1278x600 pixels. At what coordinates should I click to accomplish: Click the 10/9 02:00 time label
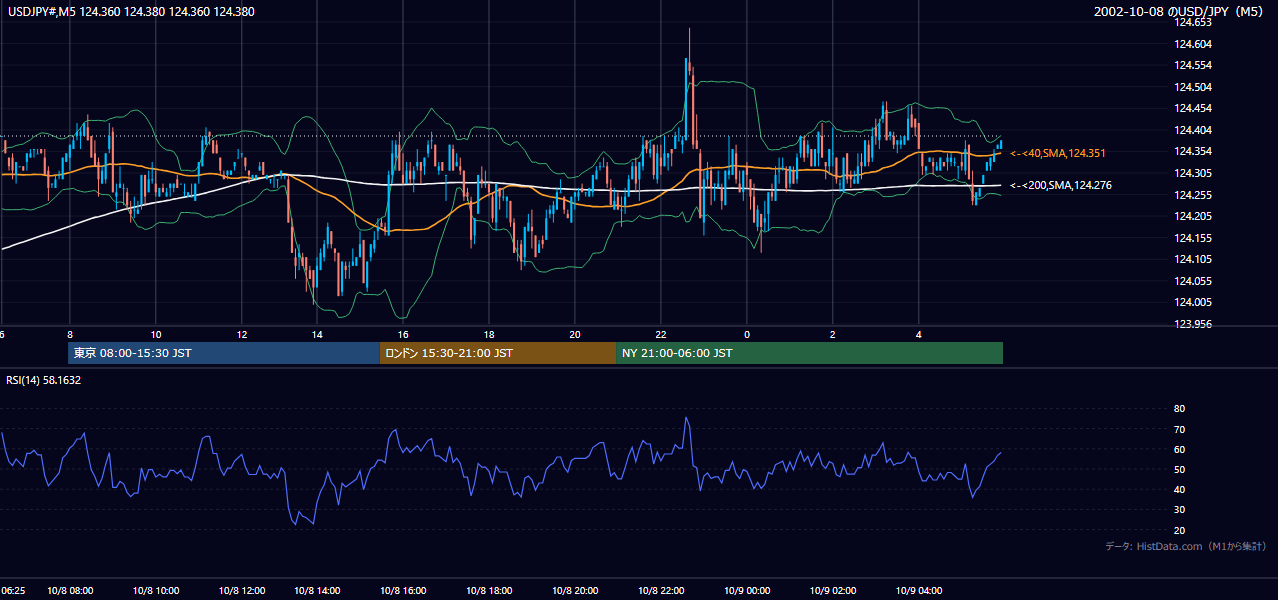coord(833,591)
